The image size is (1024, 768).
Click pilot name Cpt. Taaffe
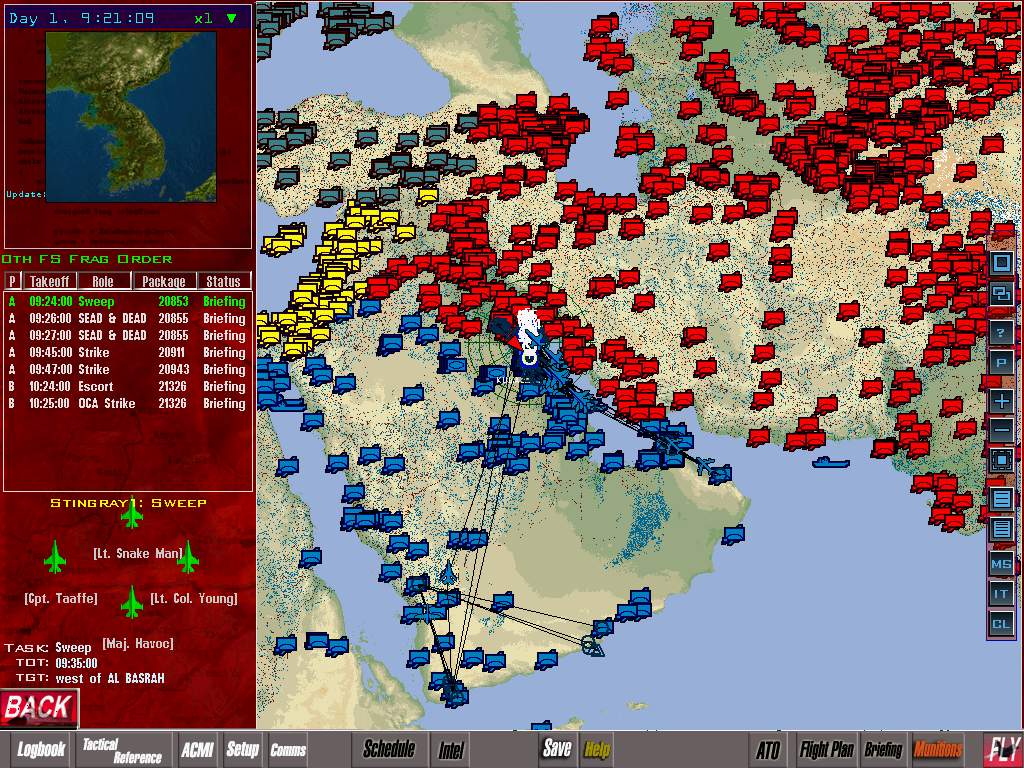coord(61,598)
